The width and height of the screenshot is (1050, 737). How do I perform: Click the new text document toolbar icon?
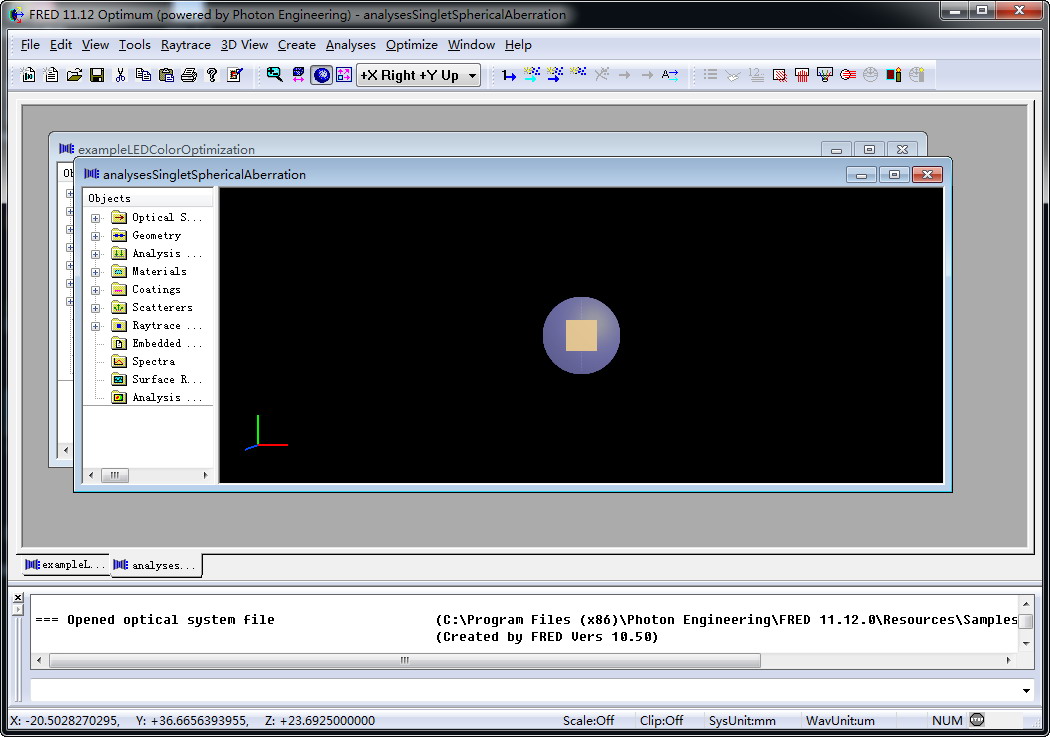pyautogui.click(x=52, y=75)
